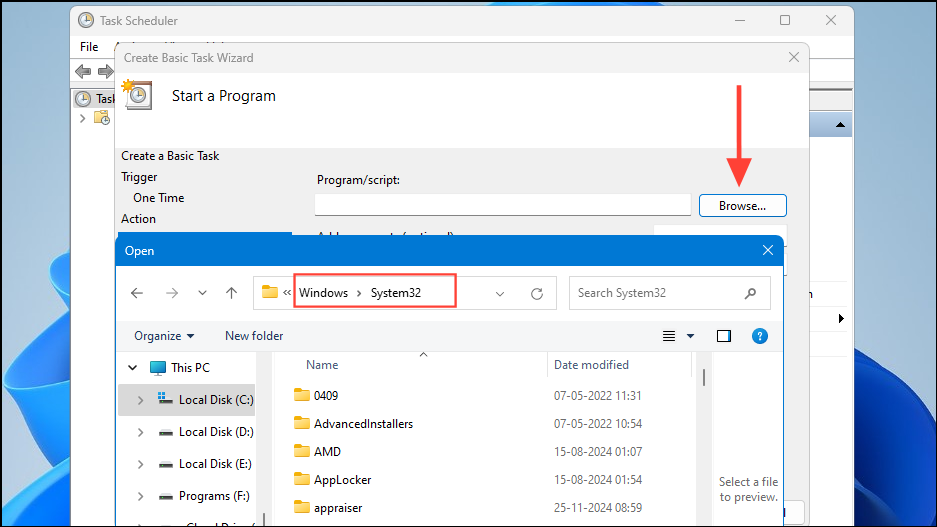Create a New folder
This screenshot has width=937, height=527.
tap(254, 336)
